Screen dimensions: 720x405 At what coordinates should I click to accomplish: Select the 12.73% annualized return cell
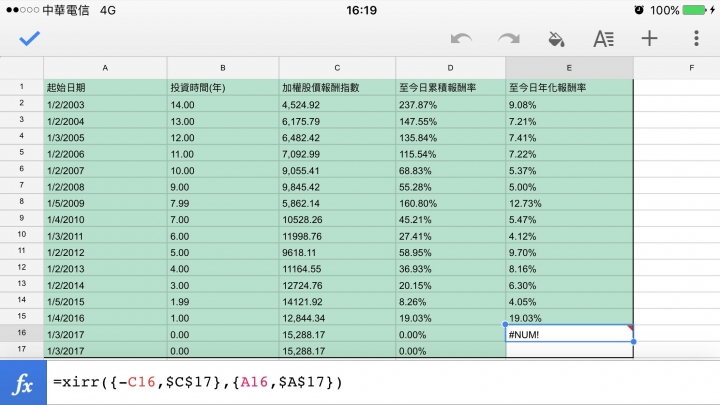coord(569,203)
